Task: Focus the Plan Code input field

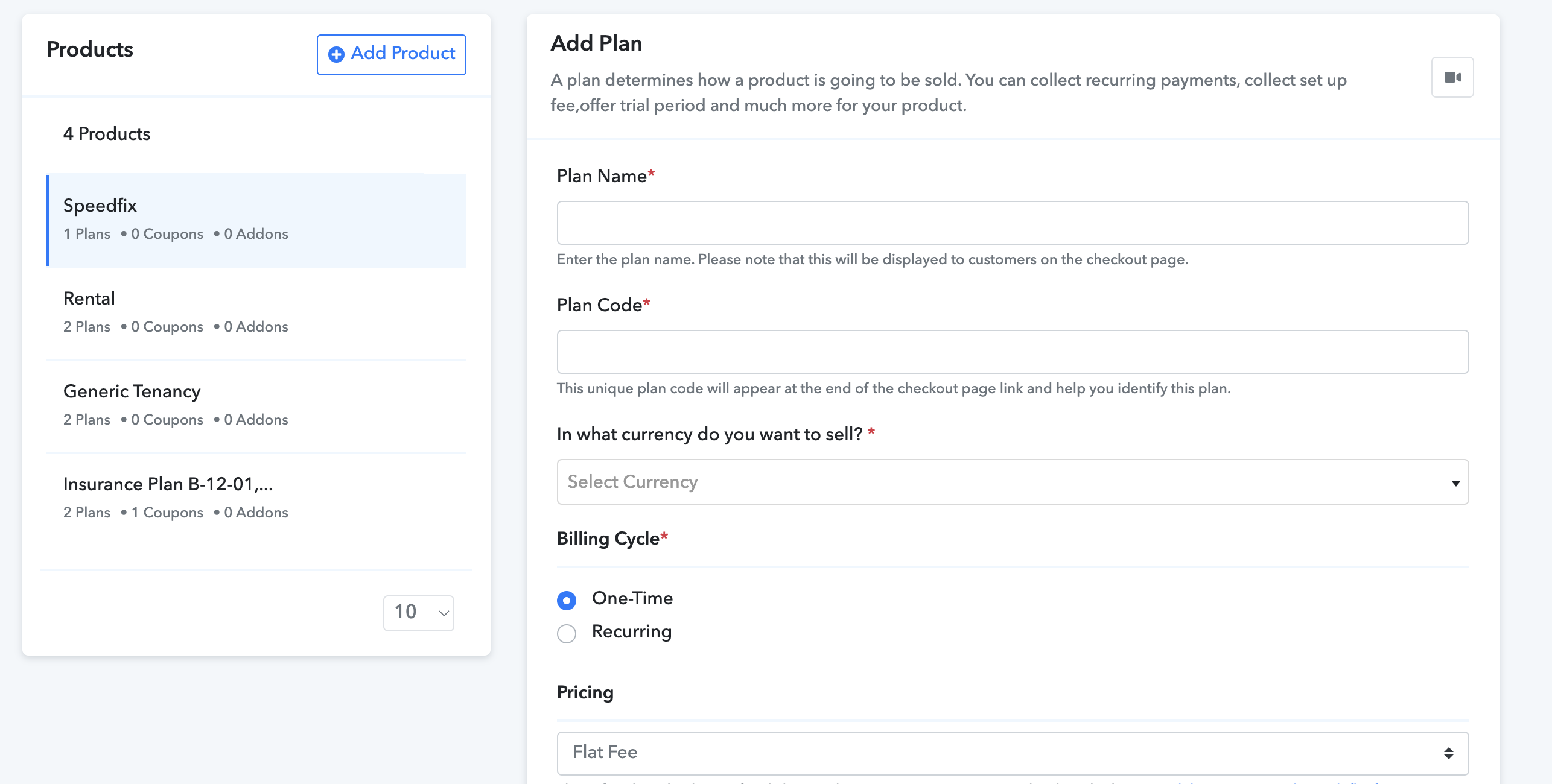Action: click(x=1013, y=352)
